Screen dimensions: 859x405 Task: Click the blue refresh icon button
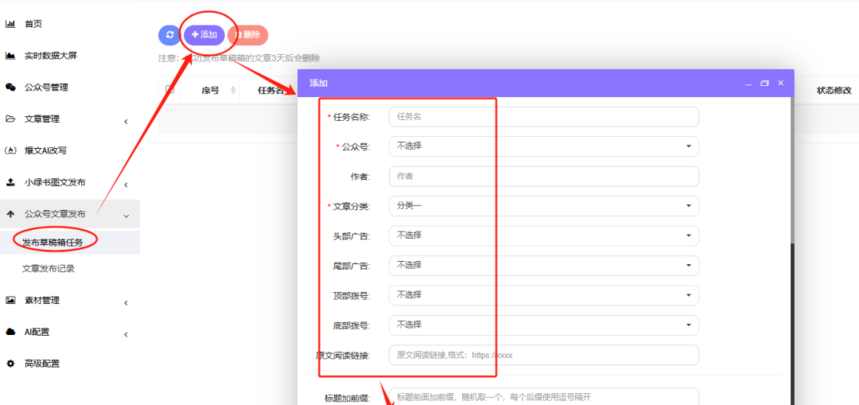(x=169, y=35)
